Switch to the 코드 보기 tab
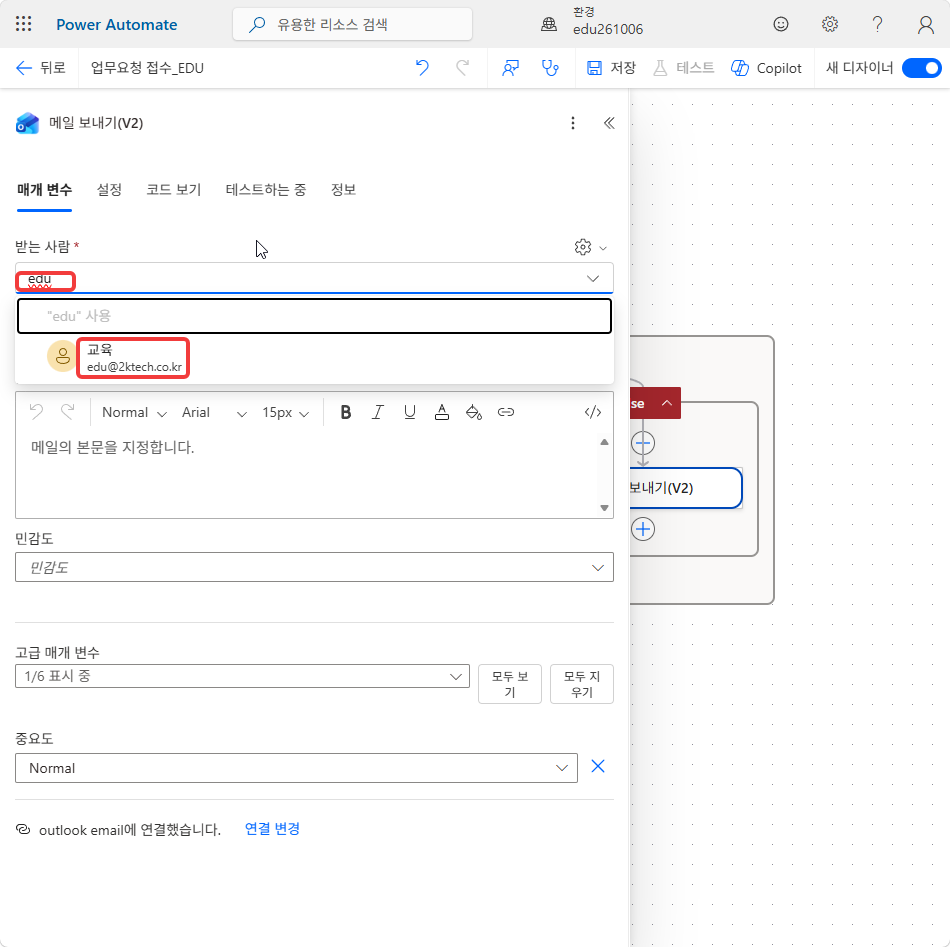Screen dimensions: 950x947 tap(173, 190)
